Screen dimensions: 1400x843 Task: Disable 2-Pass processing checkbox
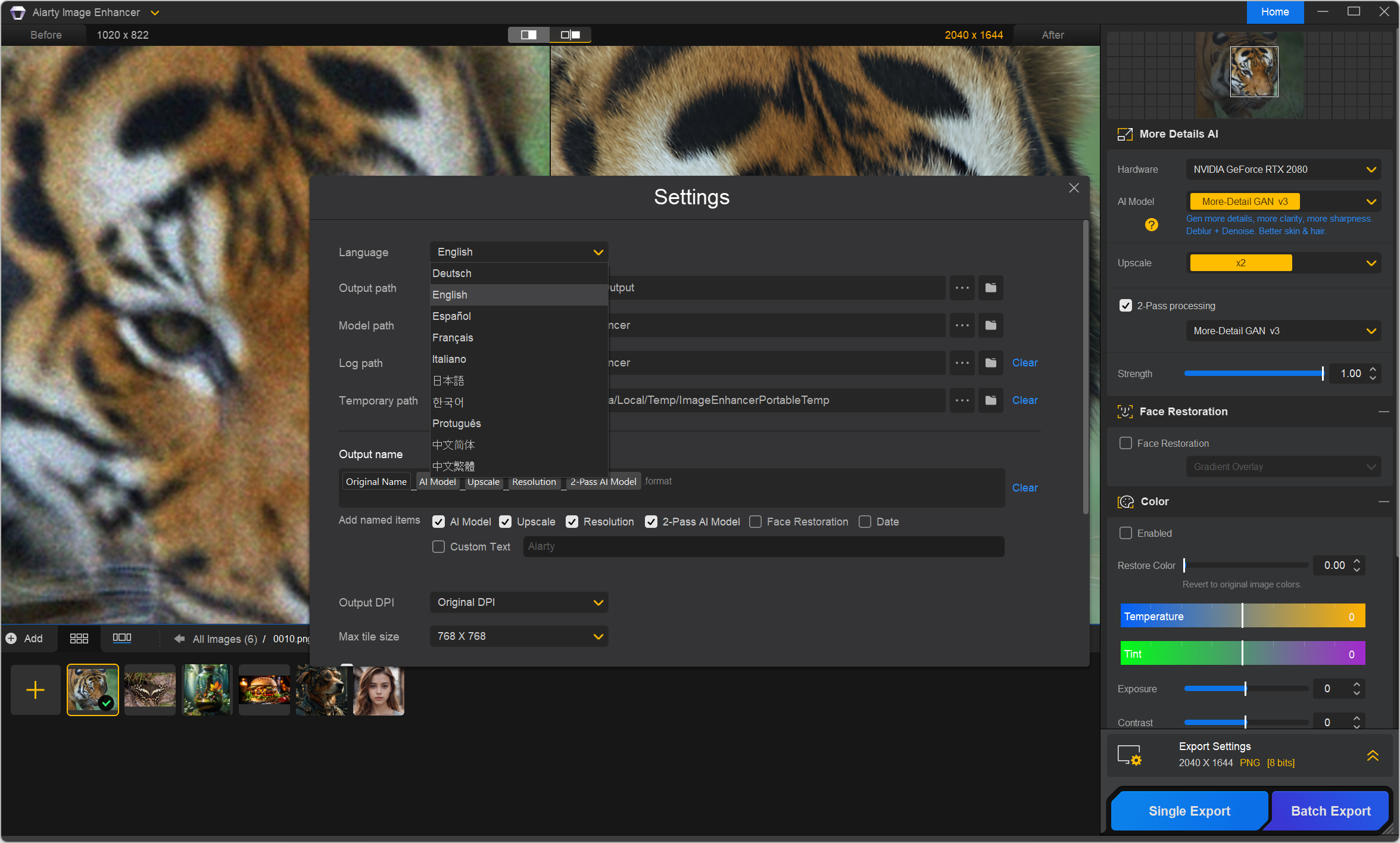(1125, 306)
